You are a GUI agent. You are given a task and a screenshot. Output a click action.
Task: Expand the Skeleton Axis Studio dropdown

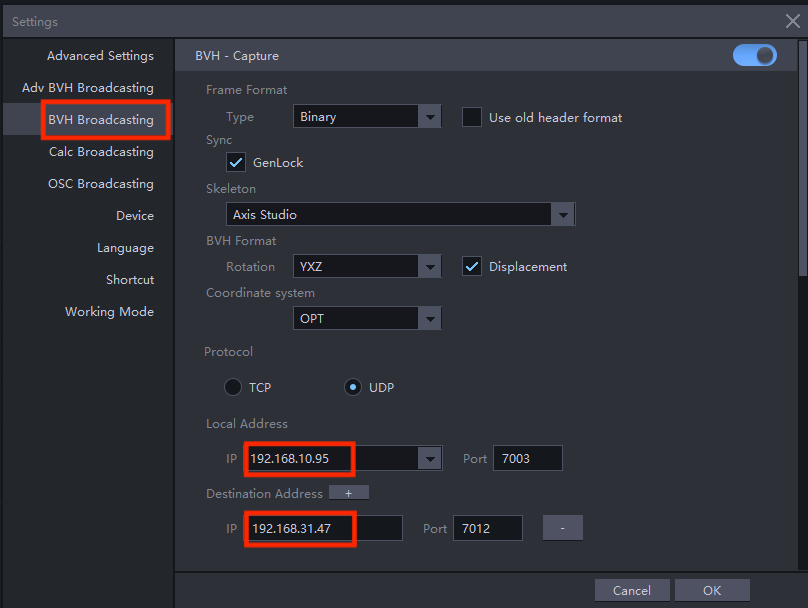563,215
